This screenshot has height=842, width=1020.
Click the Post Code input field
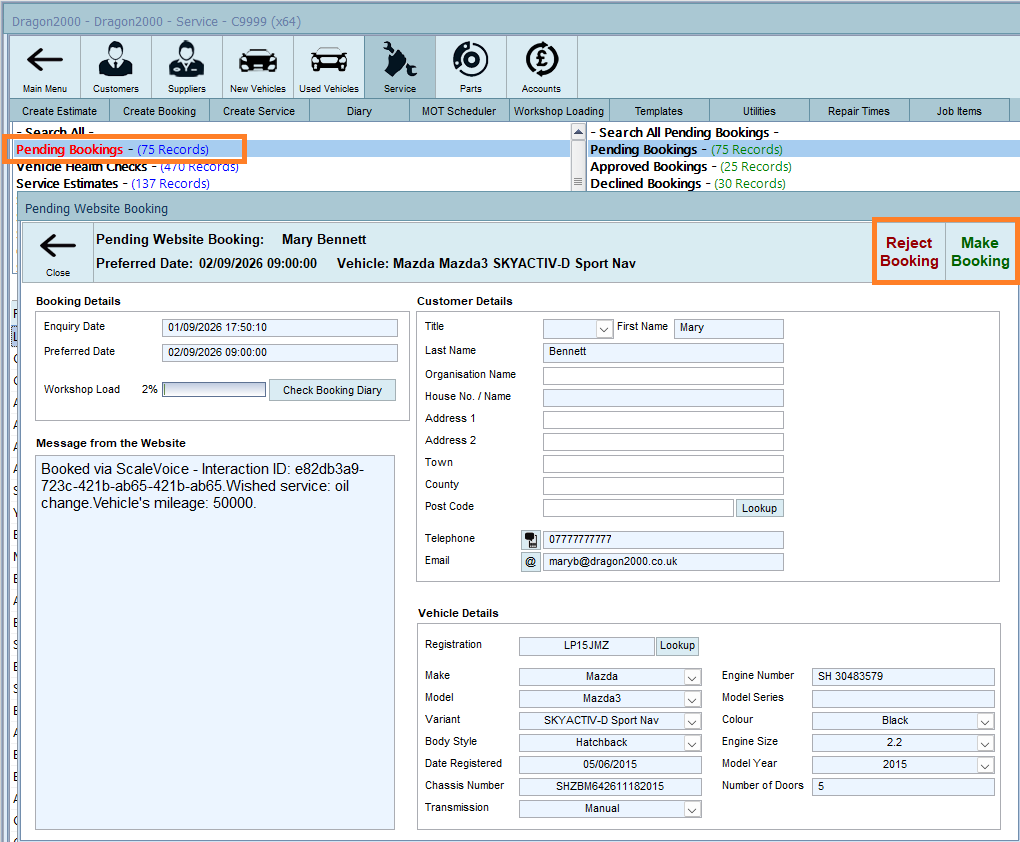point(638,508)
